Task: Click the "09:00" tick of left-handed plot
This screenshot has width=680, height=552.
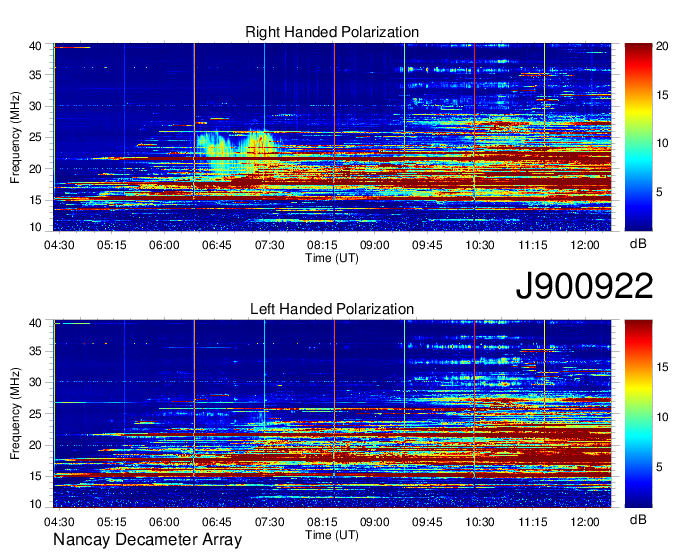Action: (375, 521)
